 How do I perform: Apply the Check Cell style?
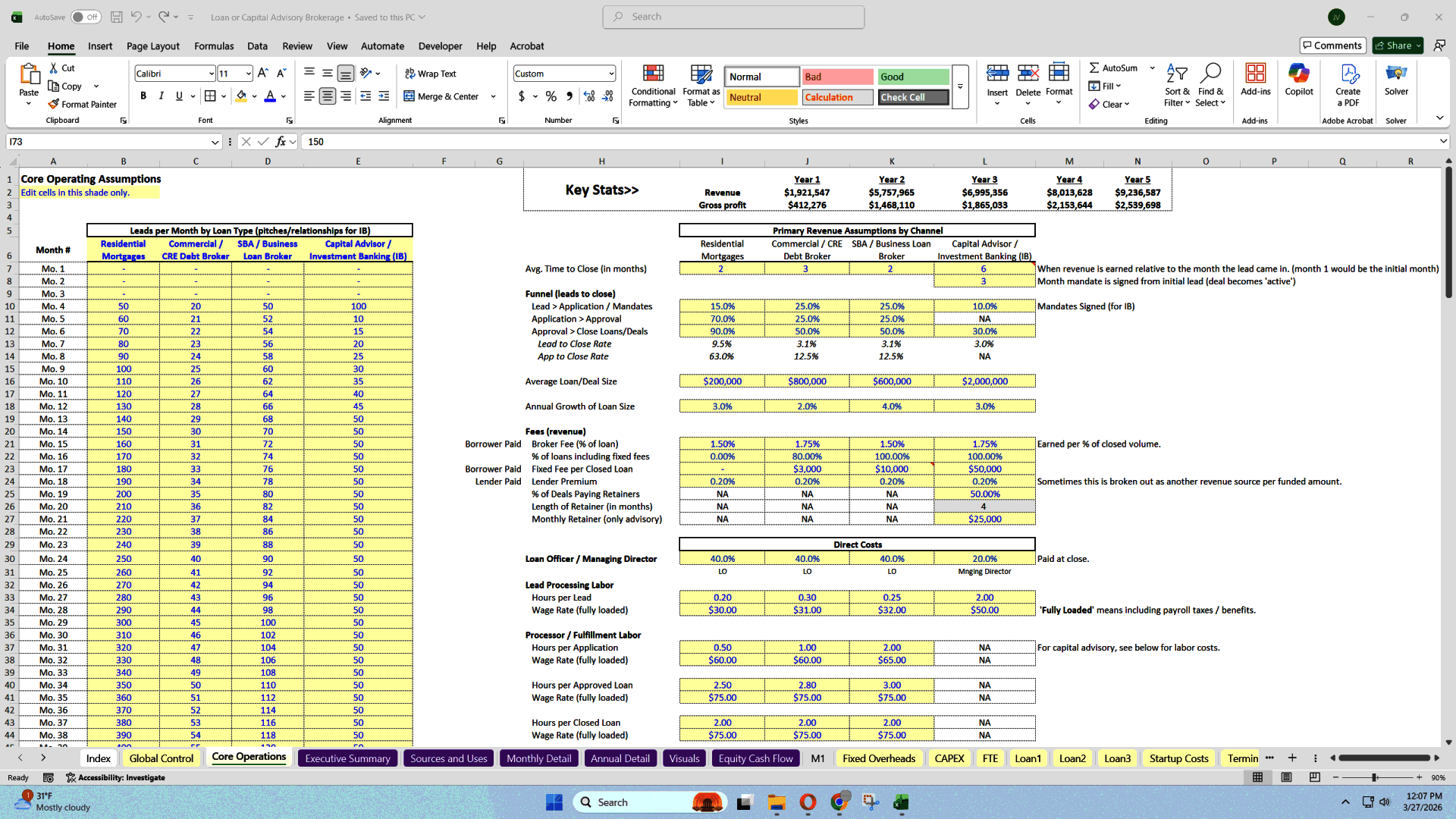[x=912, y=97]
